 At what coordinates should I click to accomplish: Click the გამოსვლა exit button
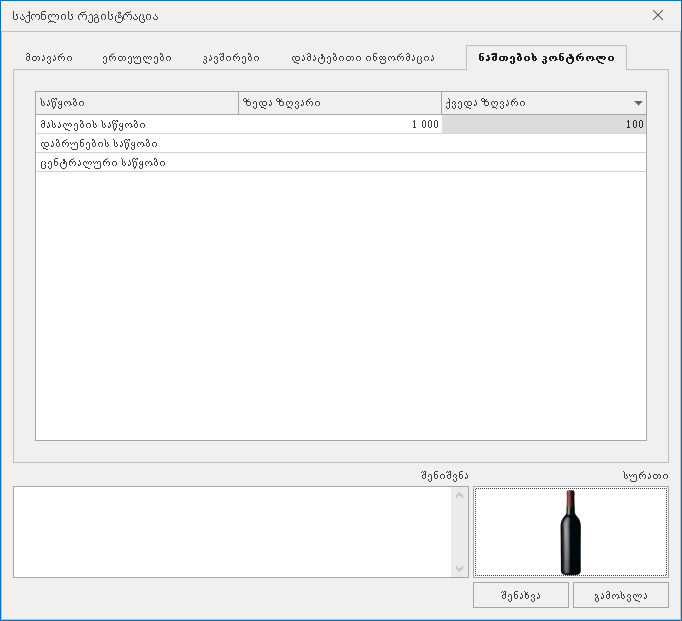point(621,595)
